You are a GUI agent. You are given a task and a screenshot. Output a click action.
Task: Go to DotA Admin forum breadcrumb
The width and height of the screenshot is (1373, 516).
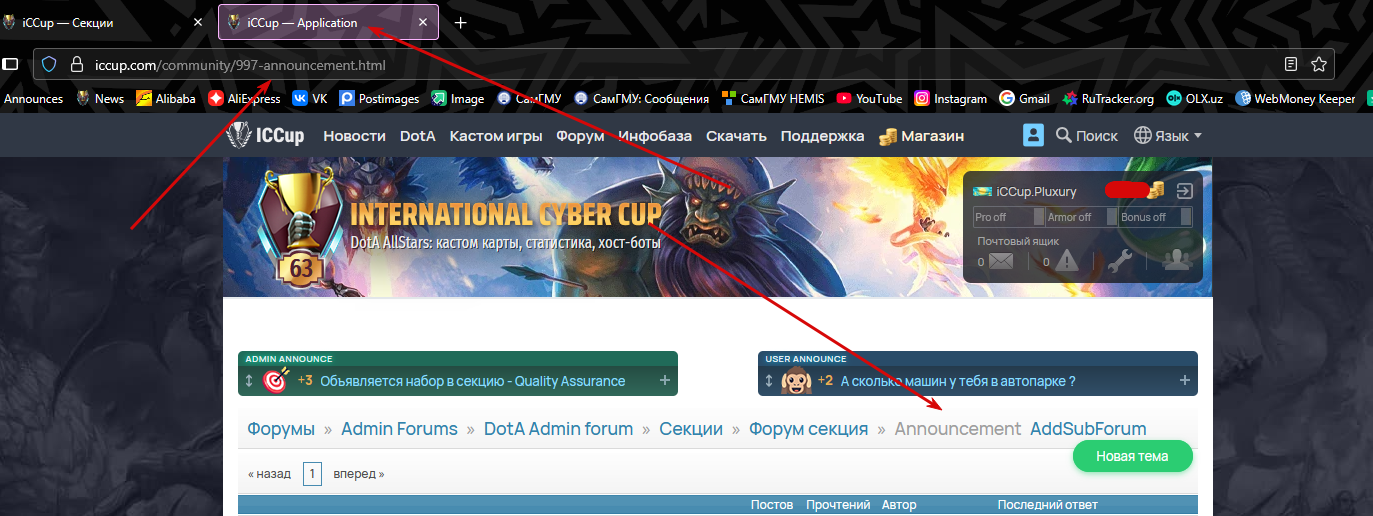pyautogui.click(x=558, y=429)
